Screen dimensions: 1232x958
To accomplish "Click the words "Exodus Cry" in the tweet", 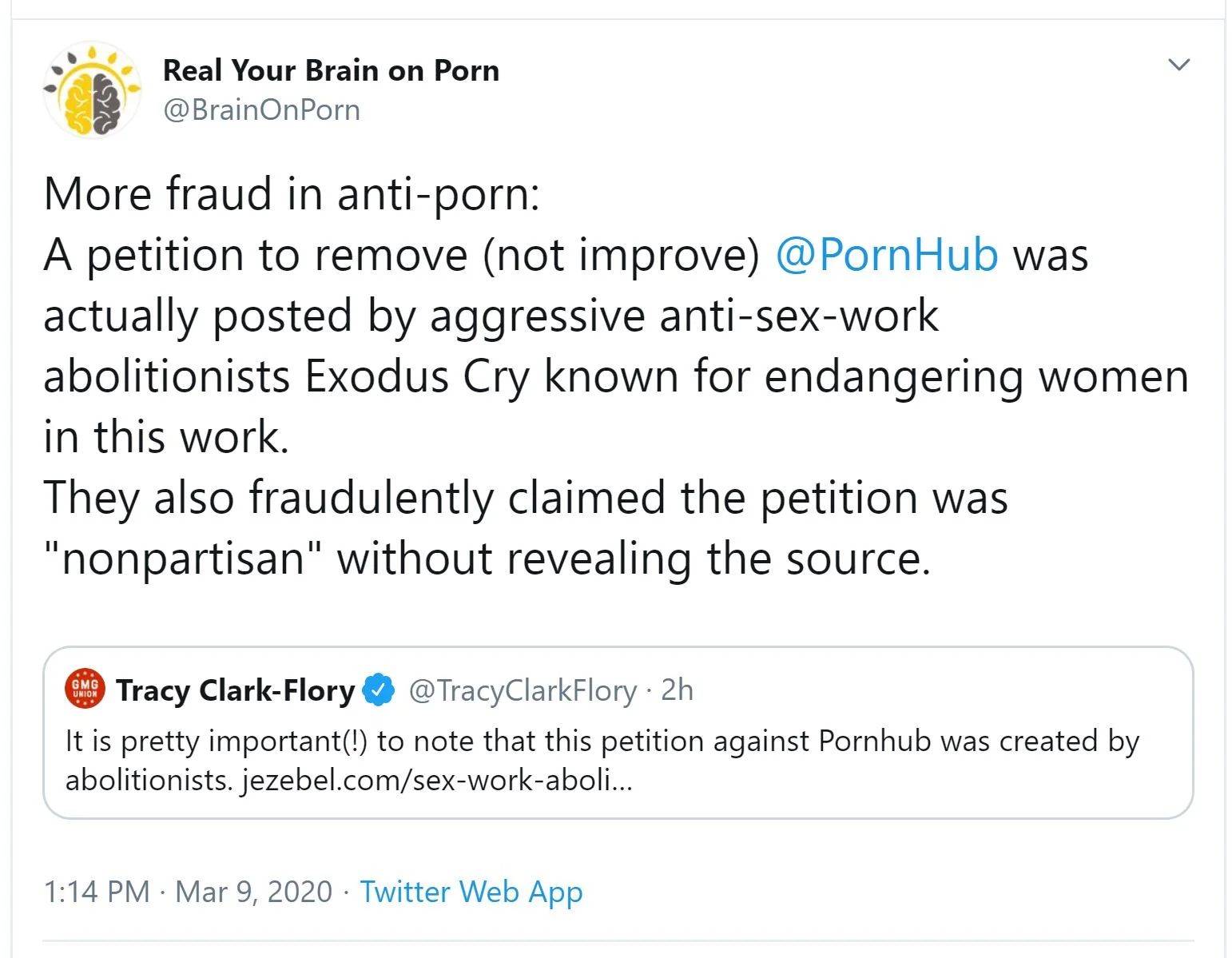I will coord(416,376).
